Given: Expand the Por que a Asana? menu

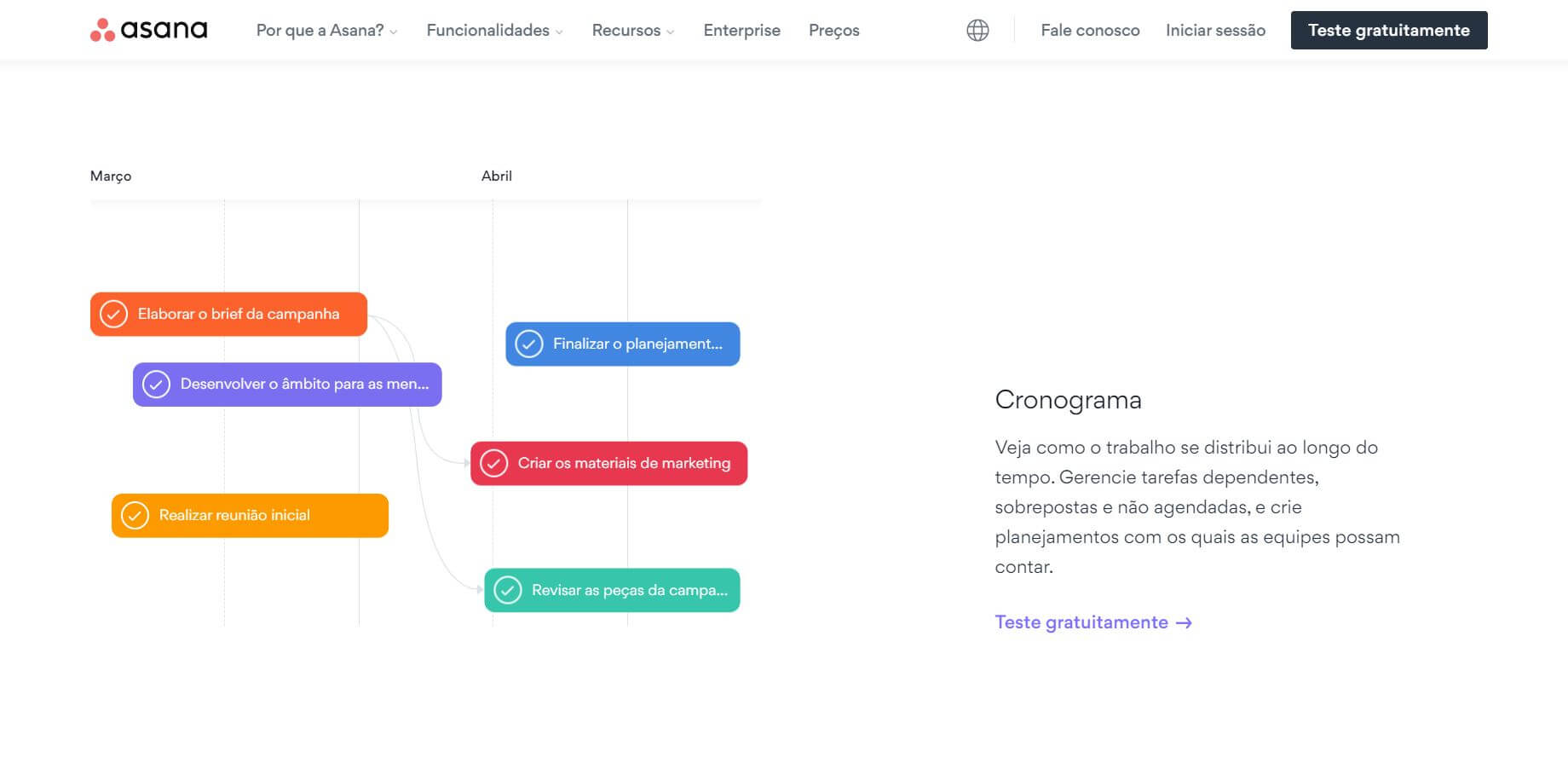Looking at the screenshot, I should click(326, 30).
